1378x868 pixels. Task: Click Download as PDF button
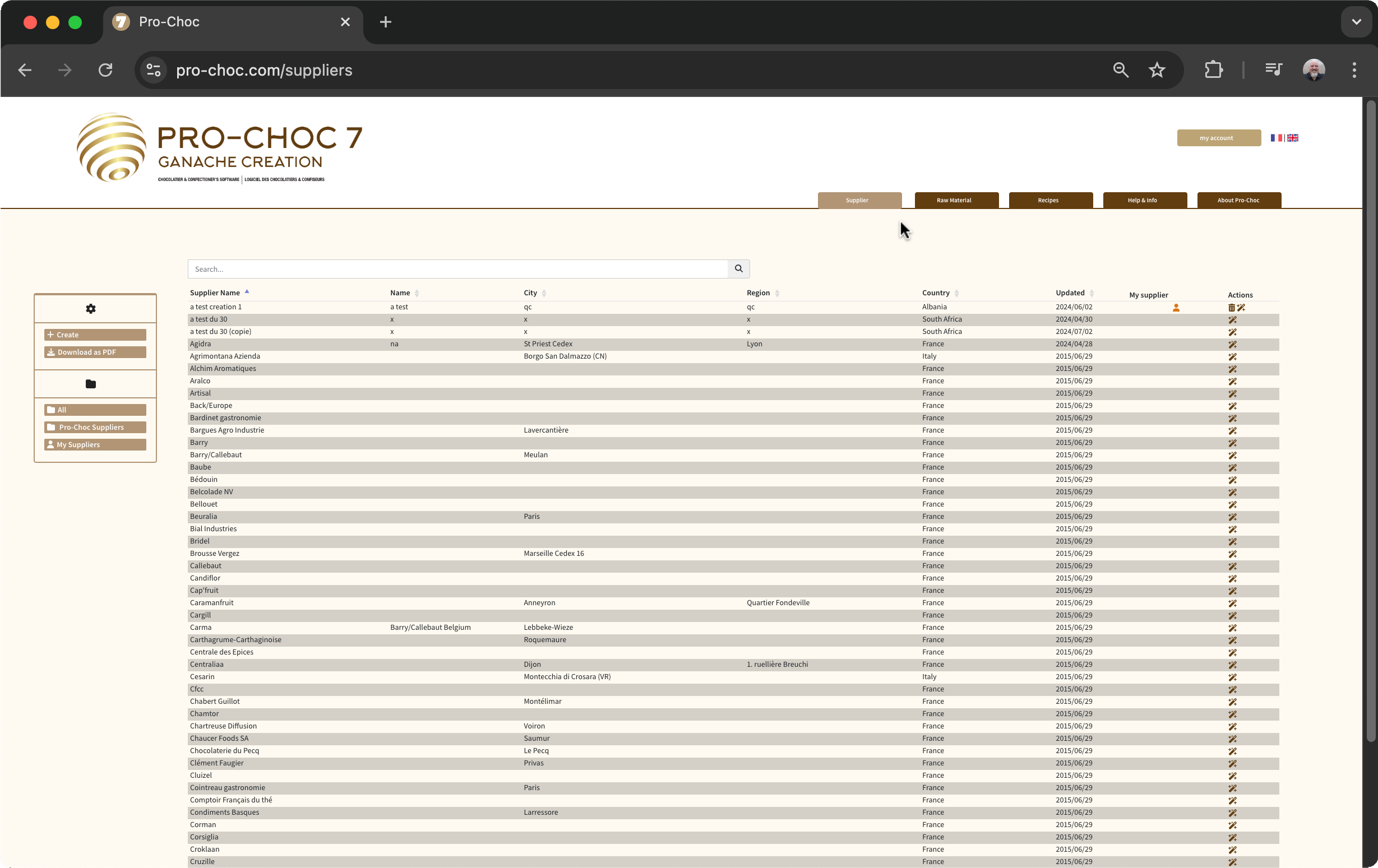(95, 352)
